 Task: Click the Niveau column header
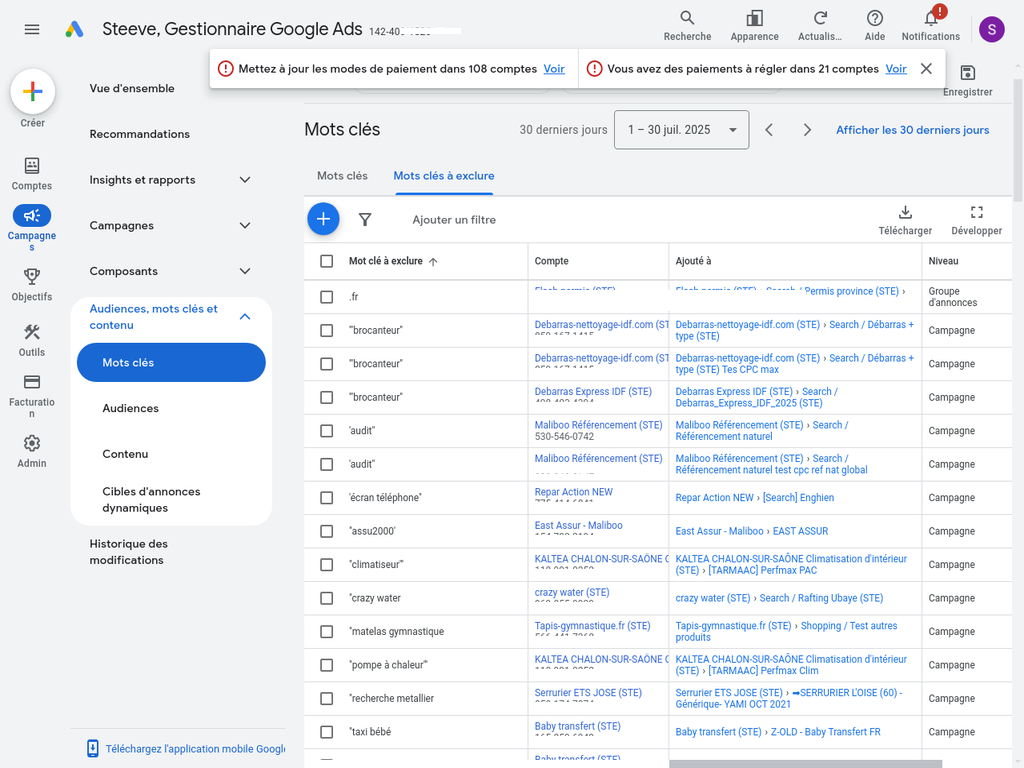pyautogui.click(x=943, y=261)
